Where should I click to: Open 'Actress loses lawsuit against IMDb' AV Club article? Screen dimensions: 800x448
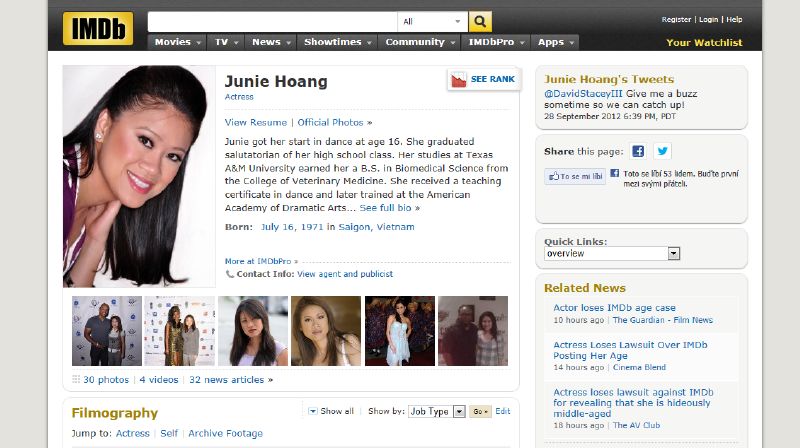pos(633,403)
